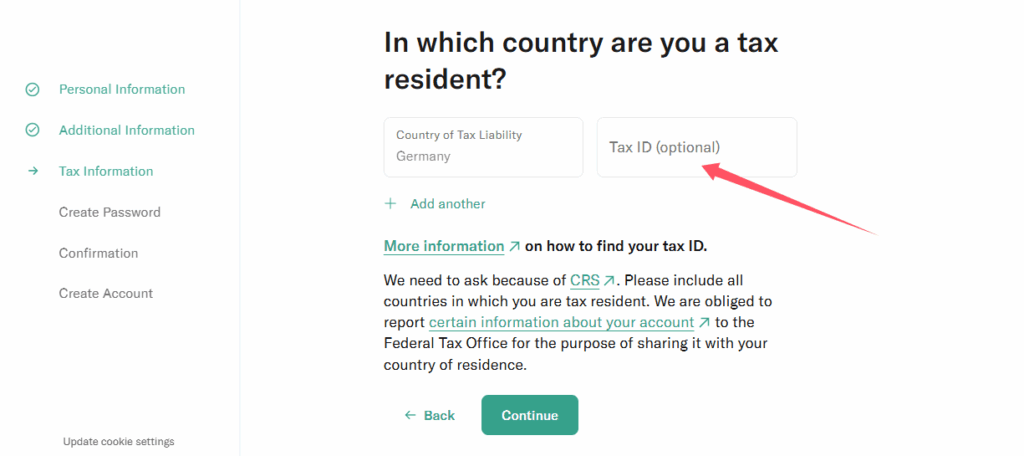The image size is (1024, 456).
Task: Open the Country of Tax Liability dropdown
Action: (483, 147)
